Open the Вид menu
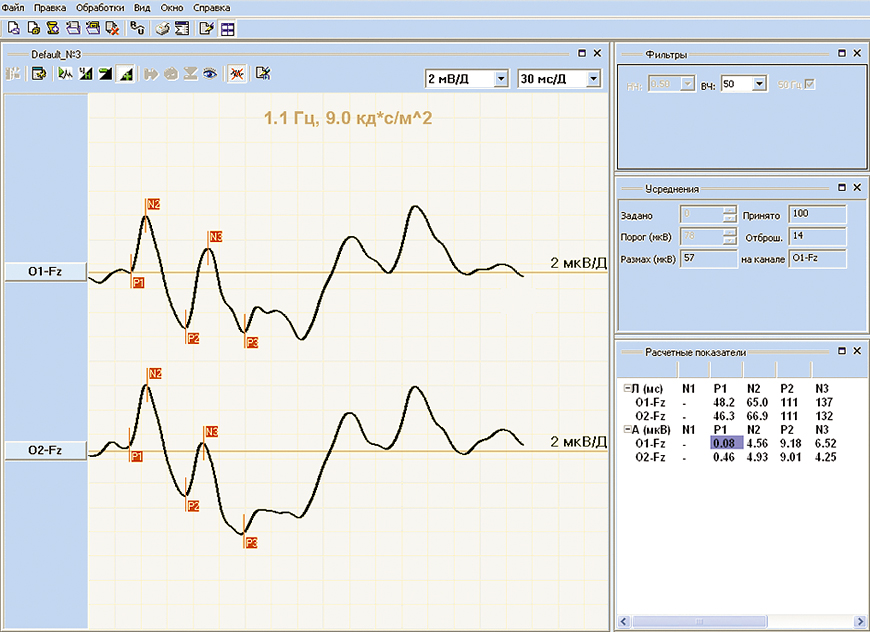Screen dimensions: 870x632 [x=143, y=8]
